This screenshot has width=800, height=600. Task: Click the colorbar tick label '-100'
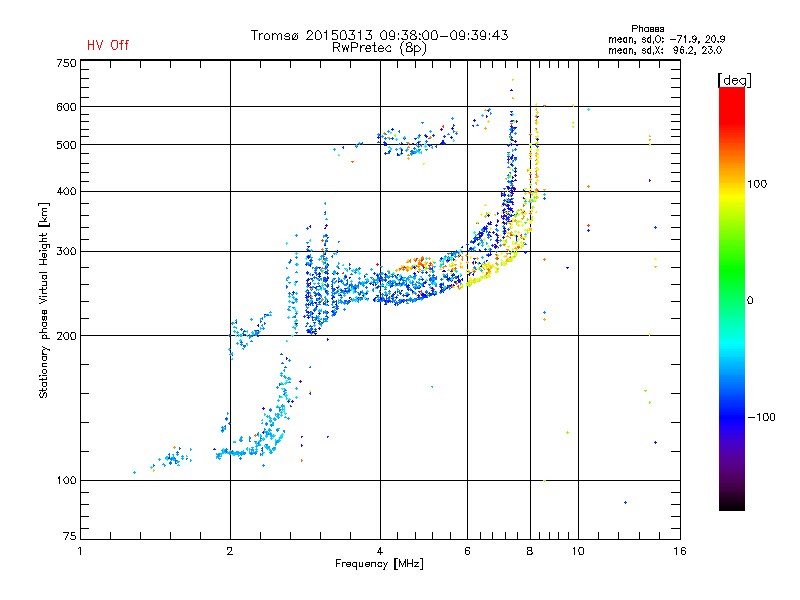761,417
